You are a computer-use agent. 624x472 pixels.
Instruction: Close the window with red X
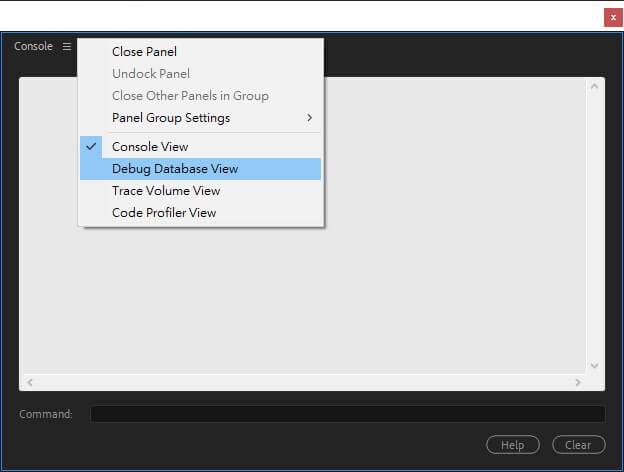[x=613, y=17]
